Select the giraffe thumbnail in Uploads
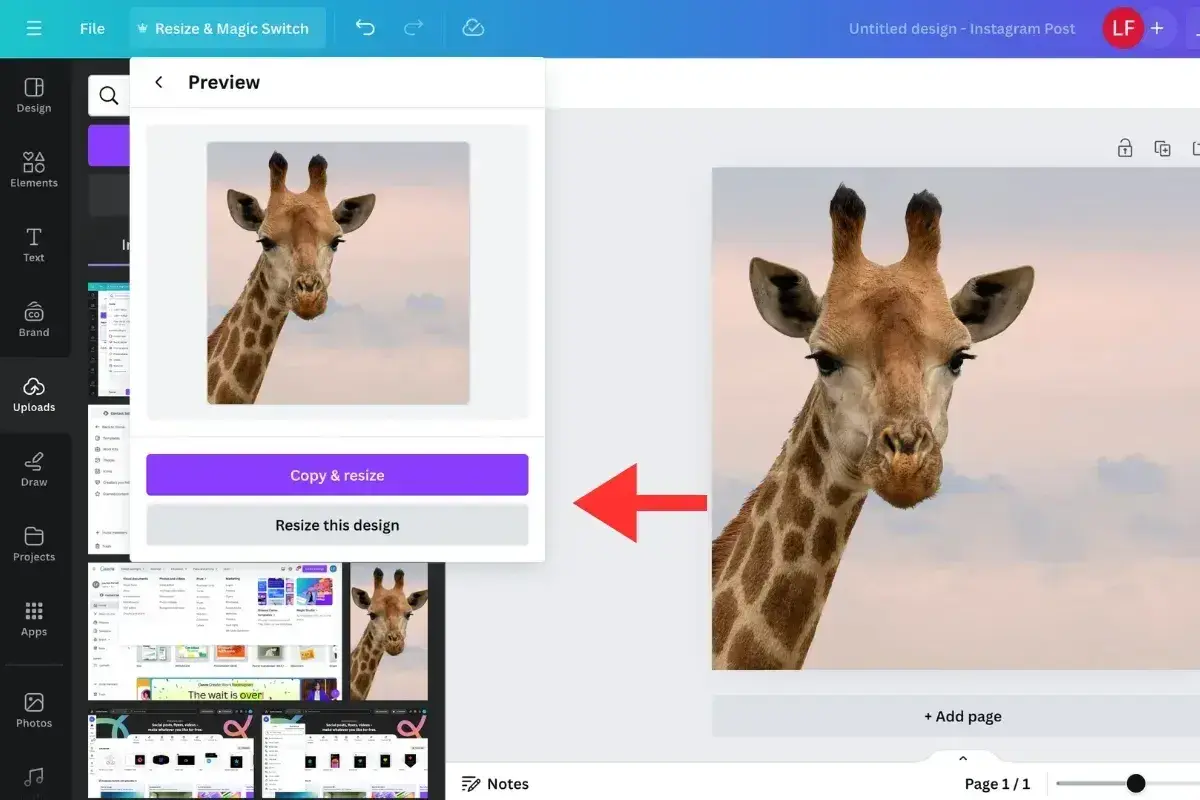The image size is (1200, 800). coord(388,630)
